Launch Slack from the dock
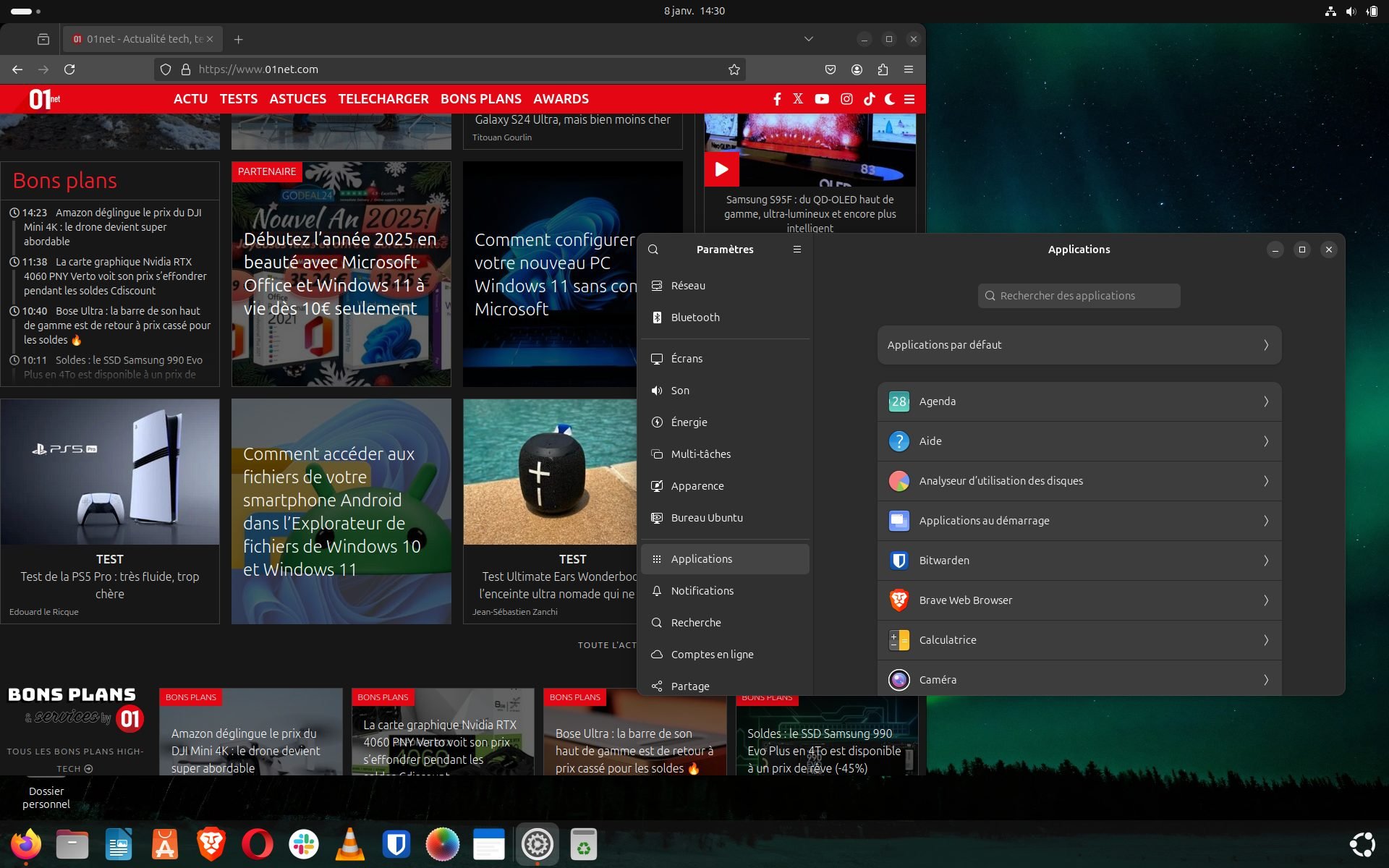 tap(304, 844)
